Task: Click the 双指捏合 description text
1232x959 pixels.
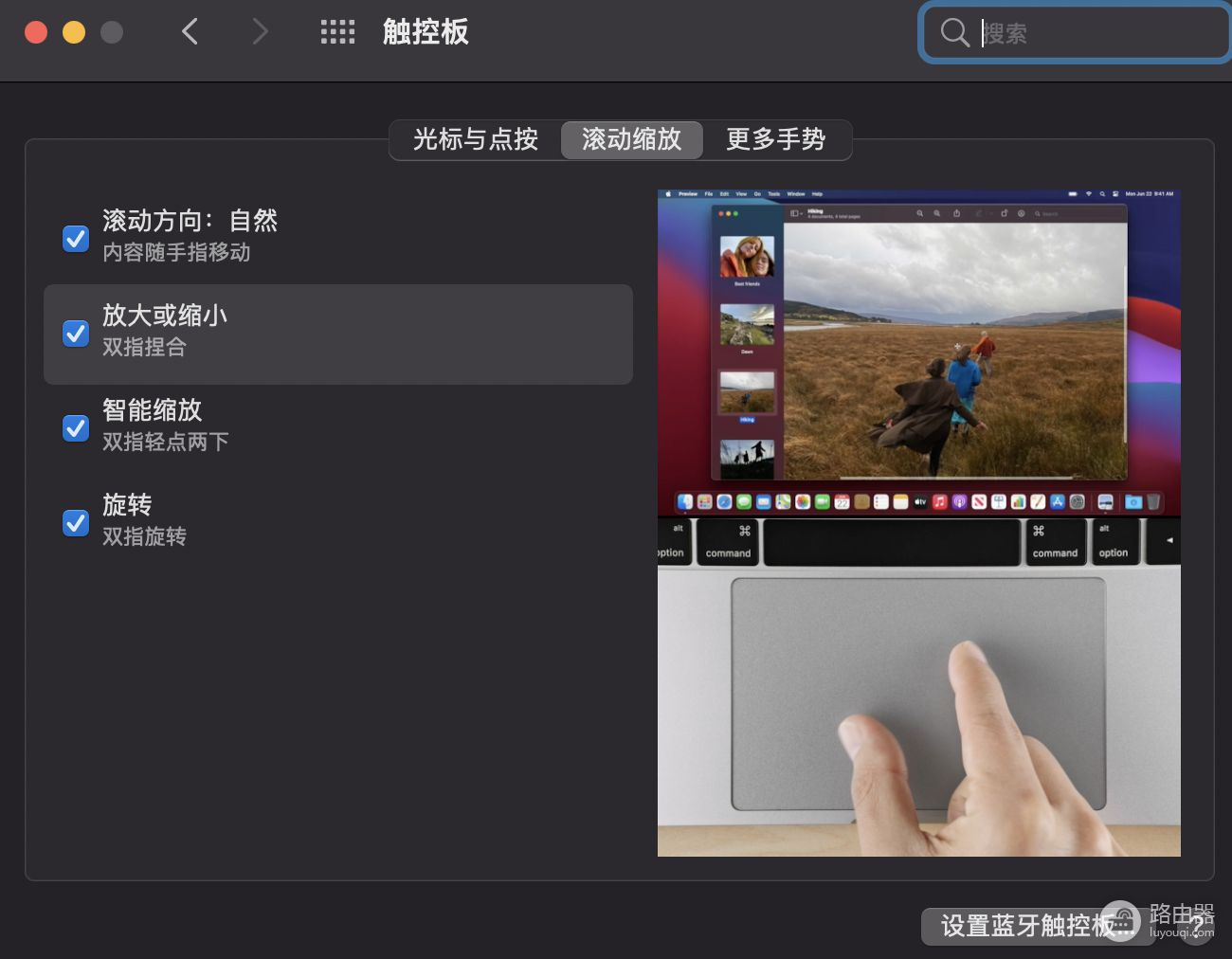Action: pyautogui.click(x=144, y=348)
